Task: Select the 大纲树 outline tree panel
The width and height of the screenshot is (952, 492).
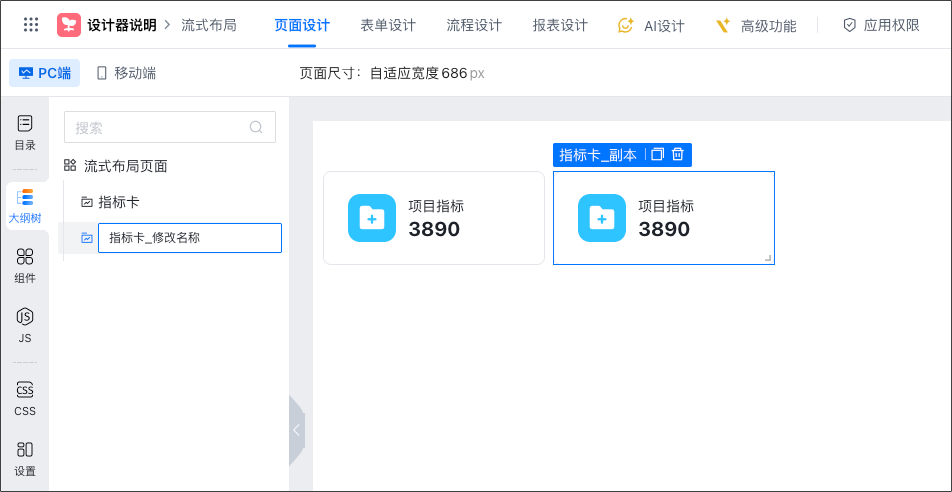Action: (25, 205)
